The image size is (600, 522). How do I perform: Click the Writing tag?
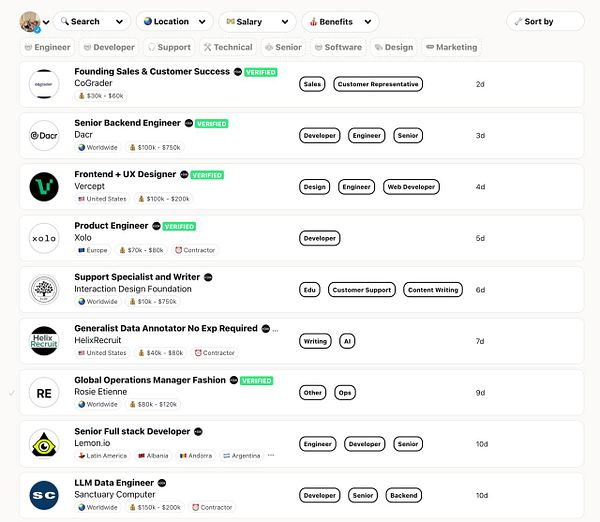tap(315, 341)
